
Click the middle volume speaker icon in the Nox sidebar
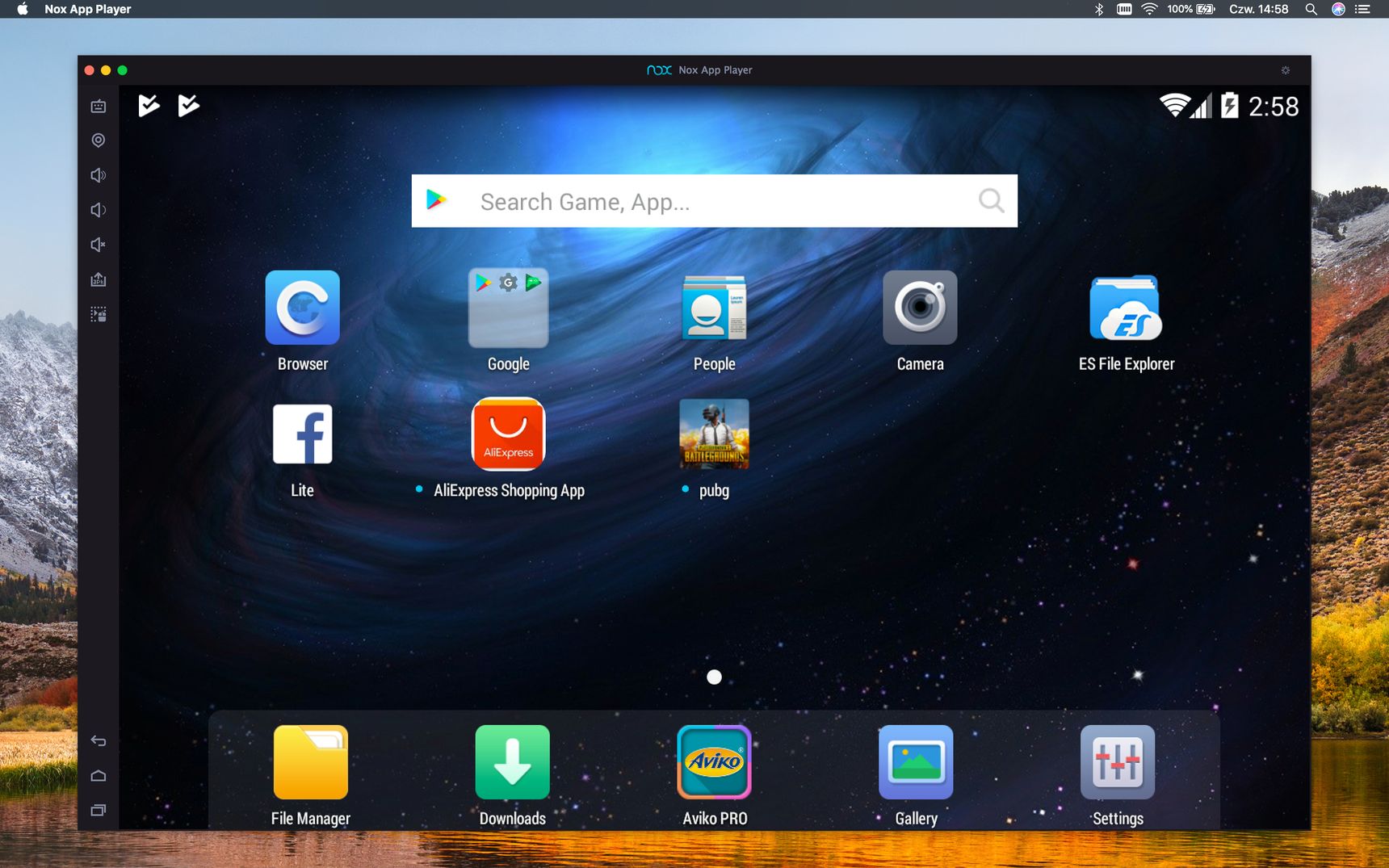pos(99,210)
